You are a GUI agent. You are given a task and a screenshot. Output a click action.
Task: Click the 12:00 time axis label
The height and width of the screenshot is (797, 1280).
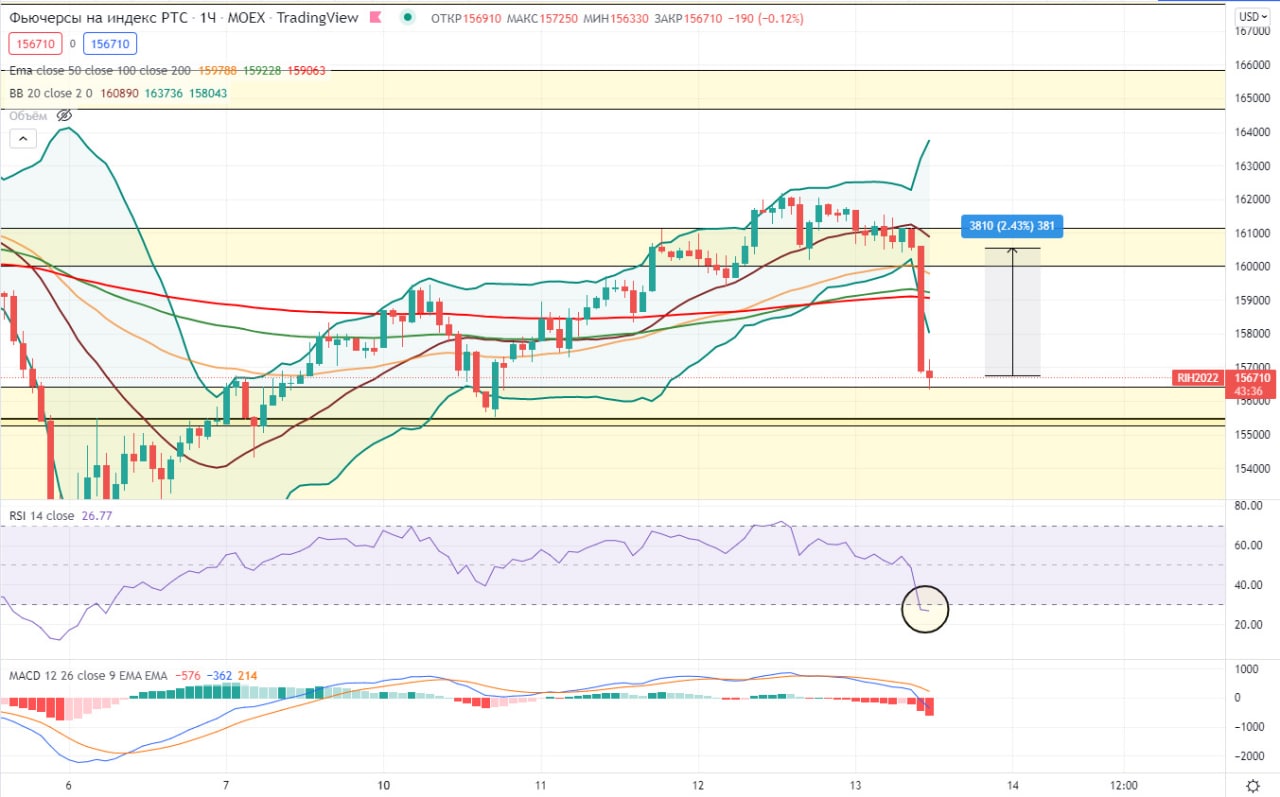[1124, 785]
